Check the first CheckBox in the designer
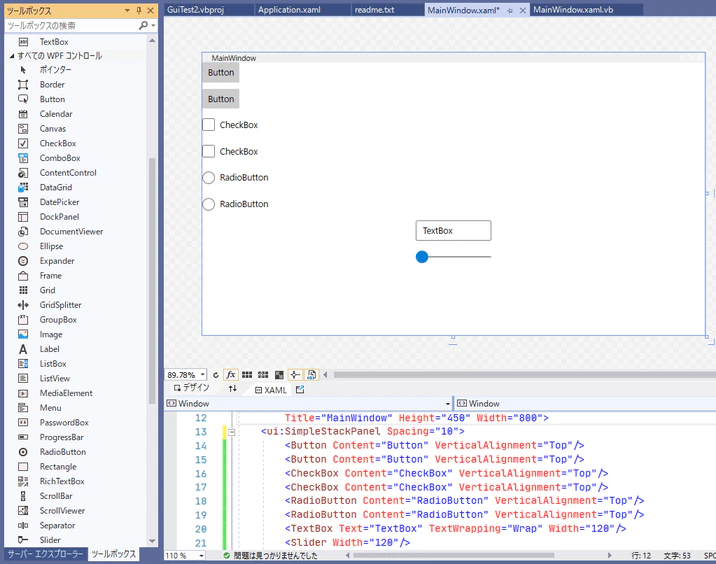The height and width of the screenshot is (564, 716). click(x=209, y=125)
